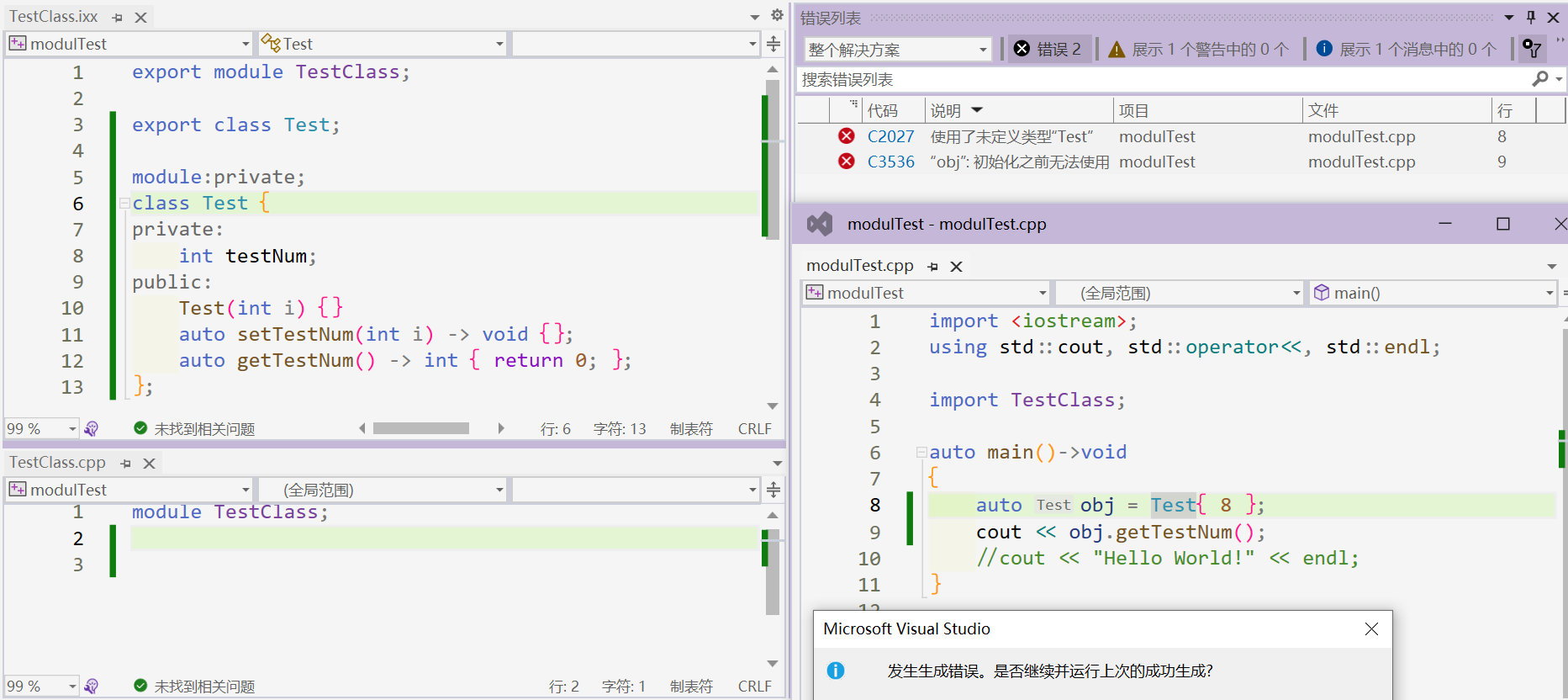Close the Microsoft Visual Studio dialog
This screenshot has height=700, width=1568.
tap(1371, 629)
